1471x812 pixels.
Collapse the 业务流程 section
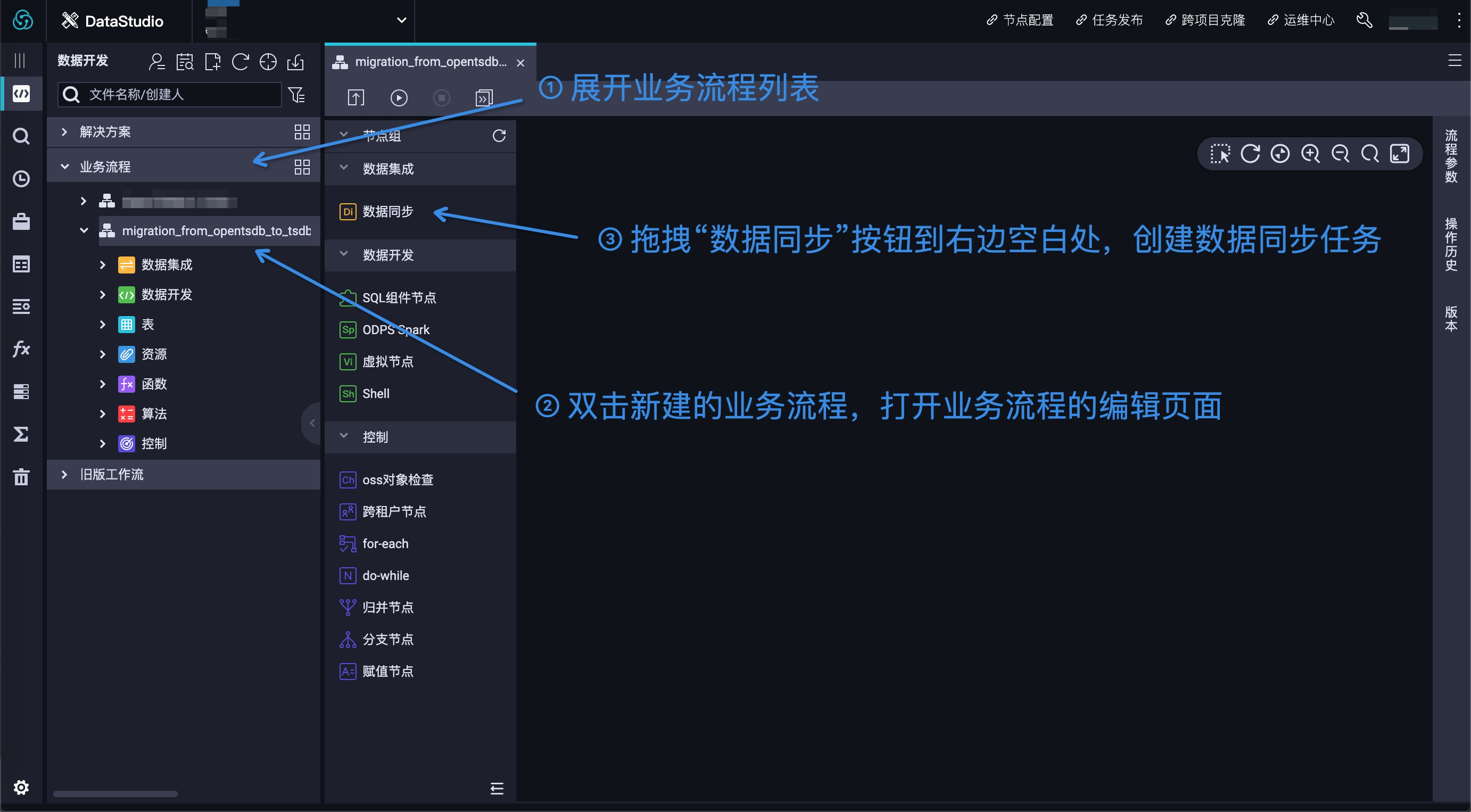click(64, 167)
